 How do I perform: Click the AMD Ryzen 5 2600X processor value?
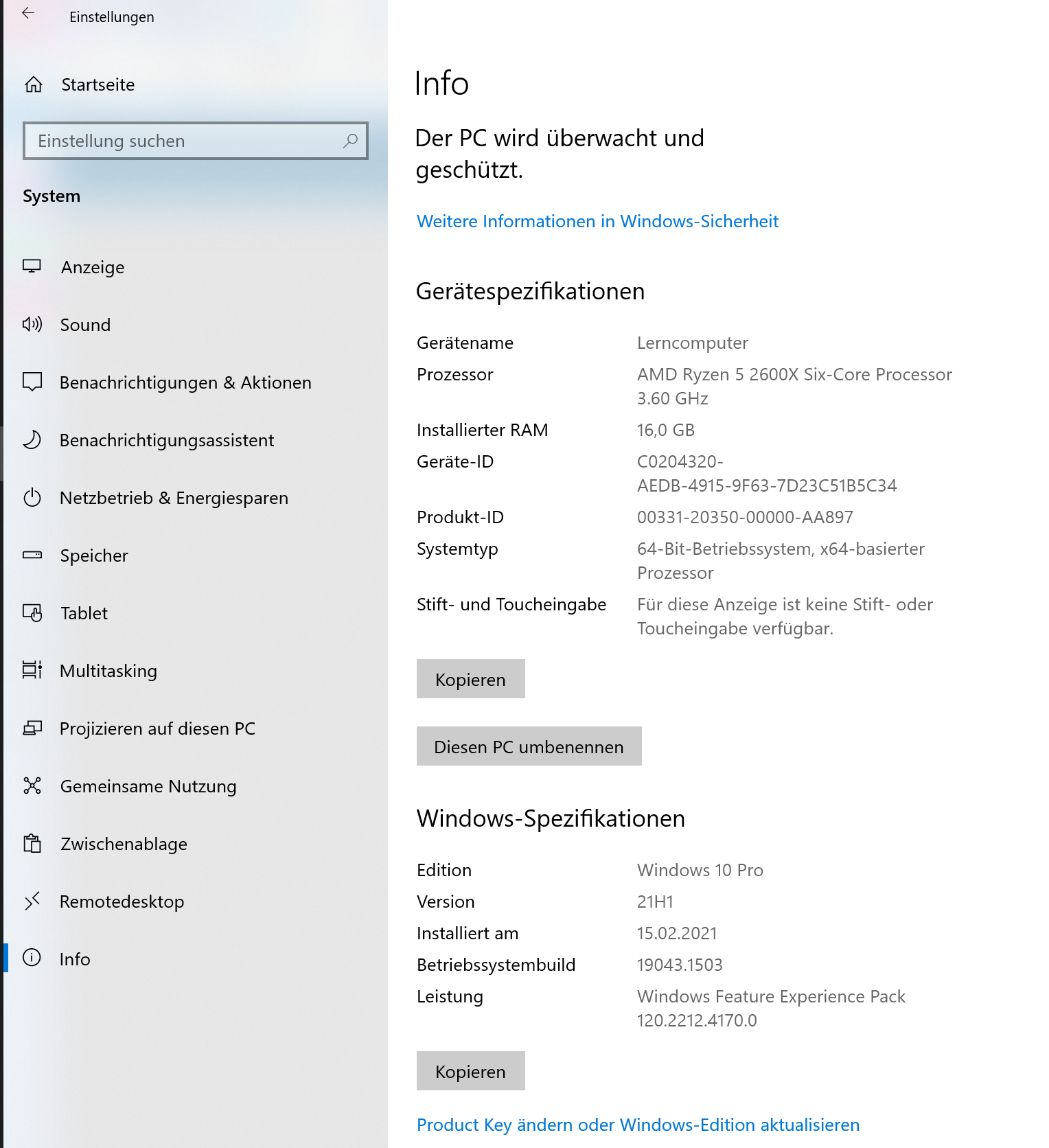(794, 386)
